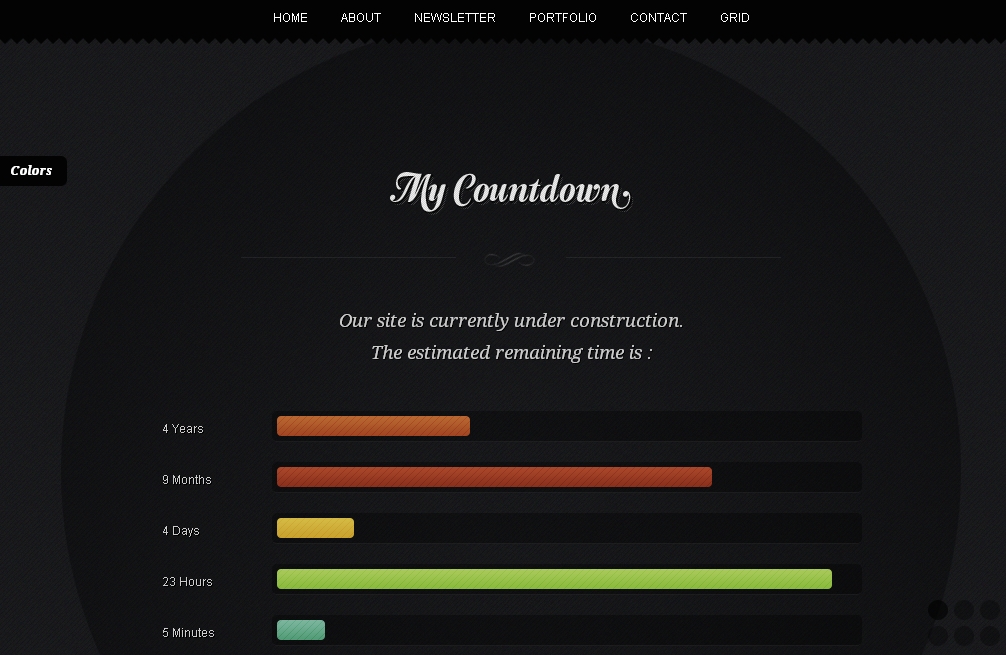The image size is (1006, 655).
Task: Select the GRID menu item
Action: (x=734, y=18)
